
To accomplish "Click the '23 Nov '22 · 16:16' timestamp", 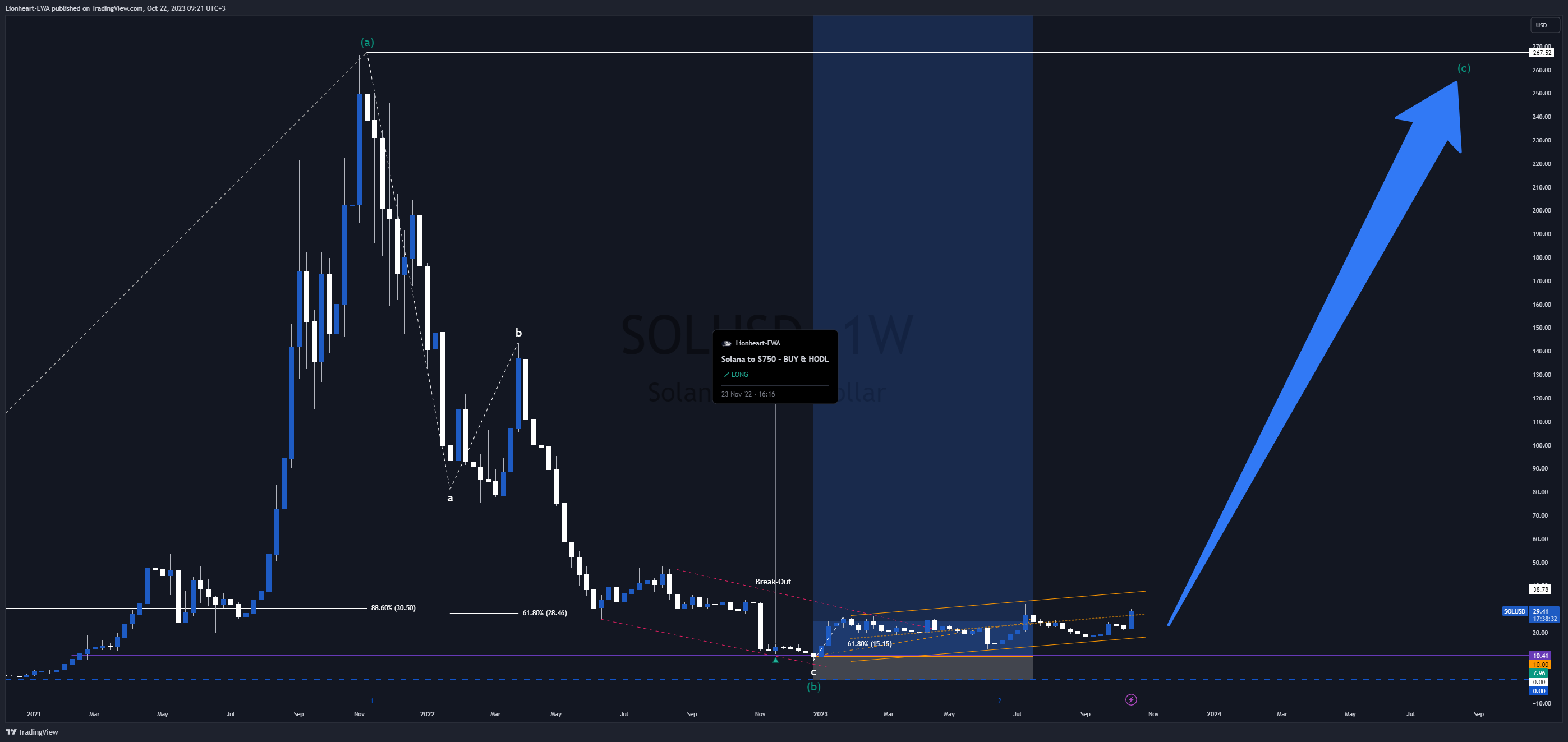I will tap(747, 394).
